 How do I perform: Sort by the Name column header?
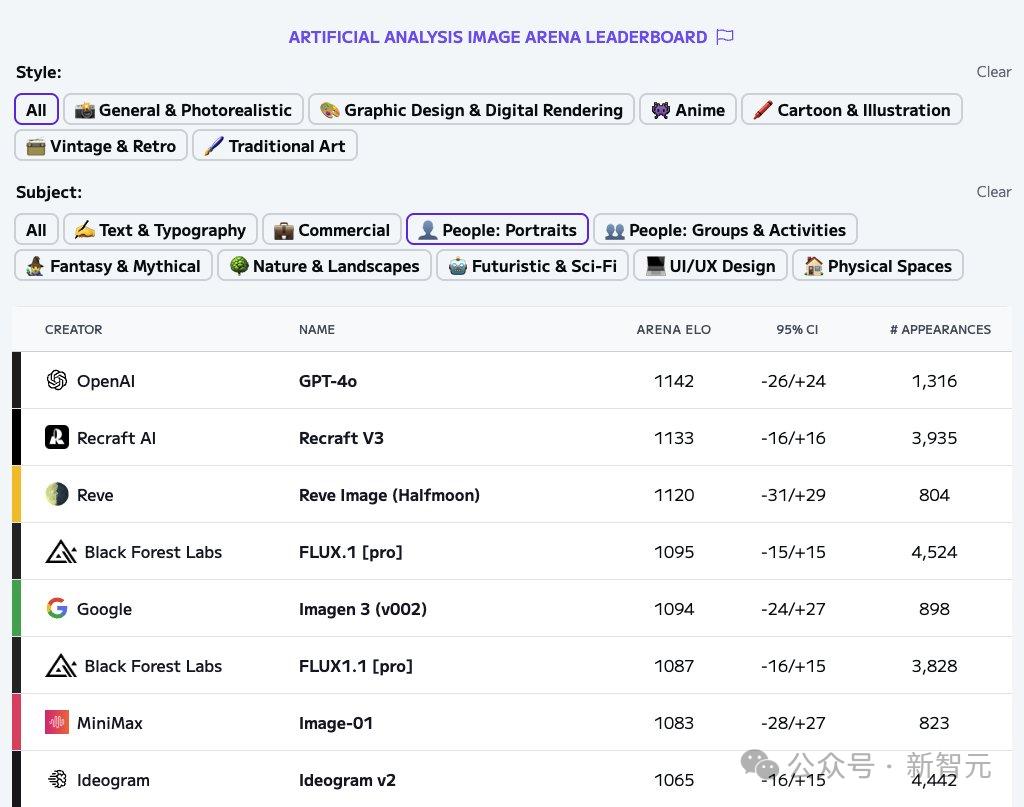[317, 330]
